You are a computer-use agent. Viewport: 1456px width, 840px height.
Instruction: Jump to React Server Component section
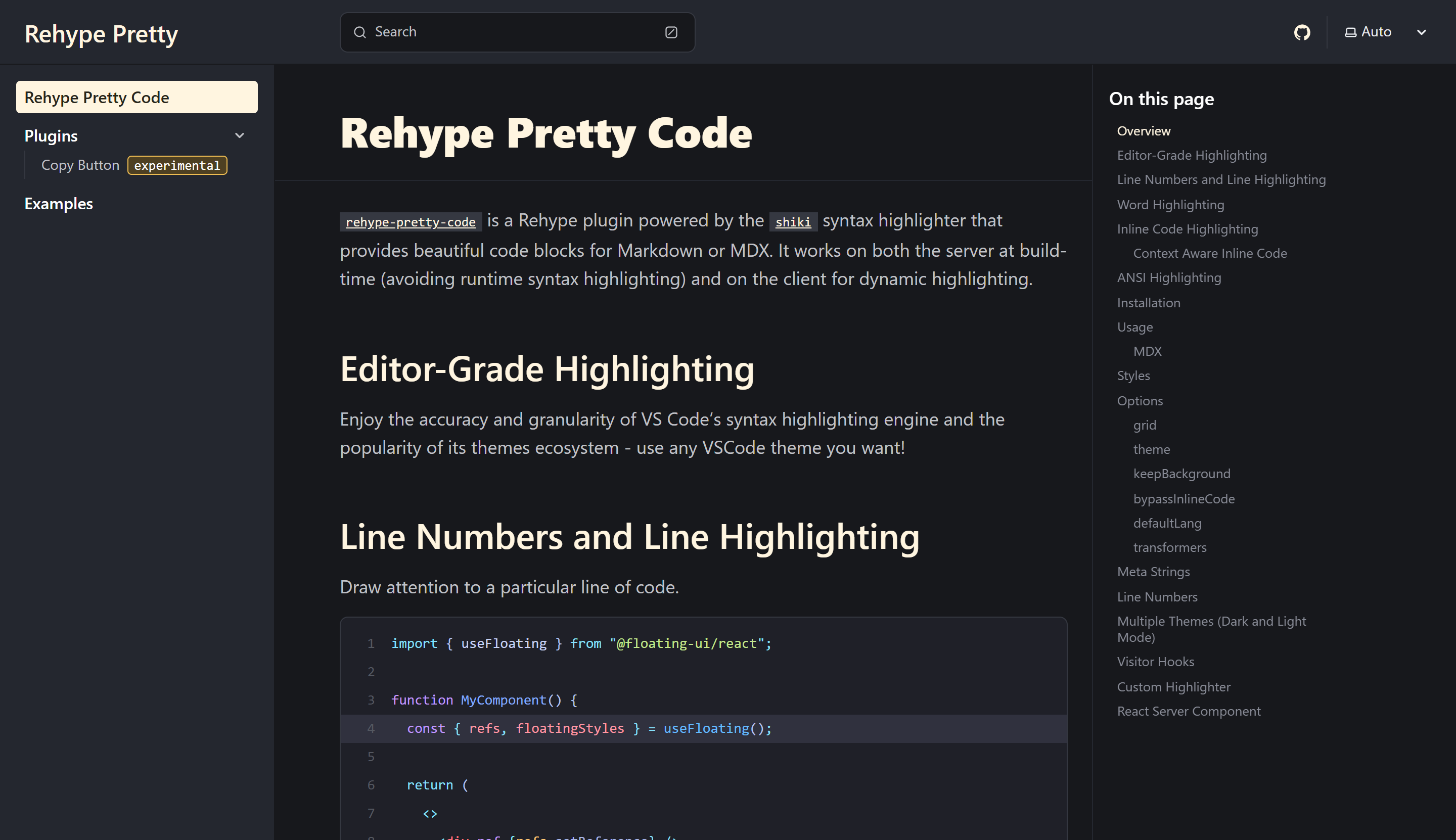(x=1188, y=711)
